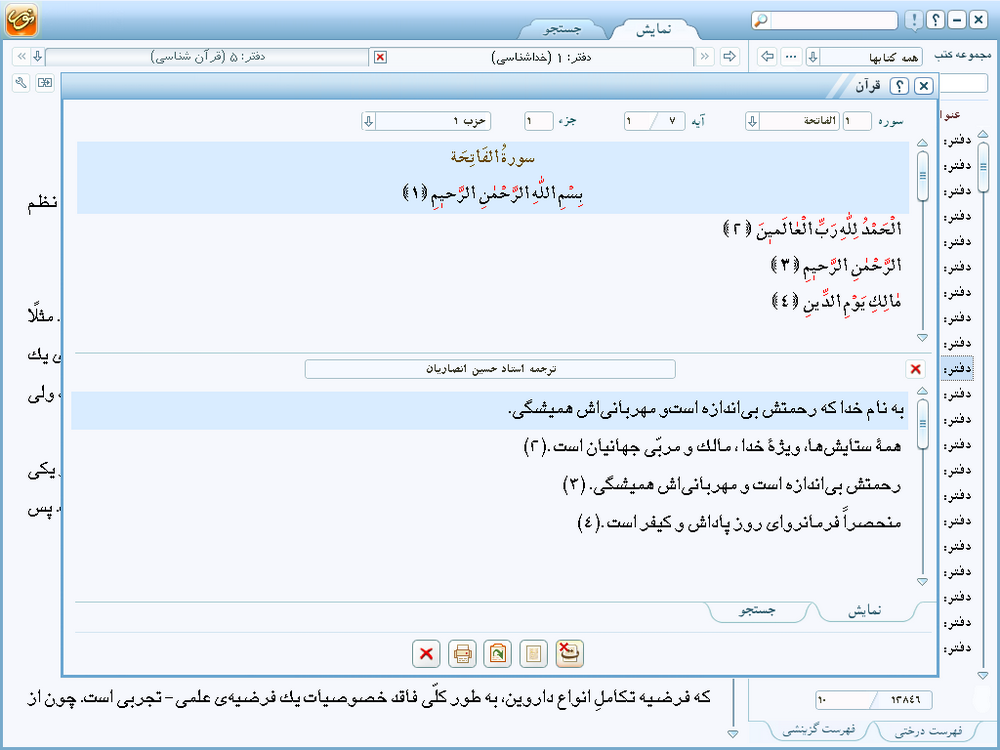
Task: Click the left-pointing arrow beside the ellipsis button
Action: tap(767, 56)
